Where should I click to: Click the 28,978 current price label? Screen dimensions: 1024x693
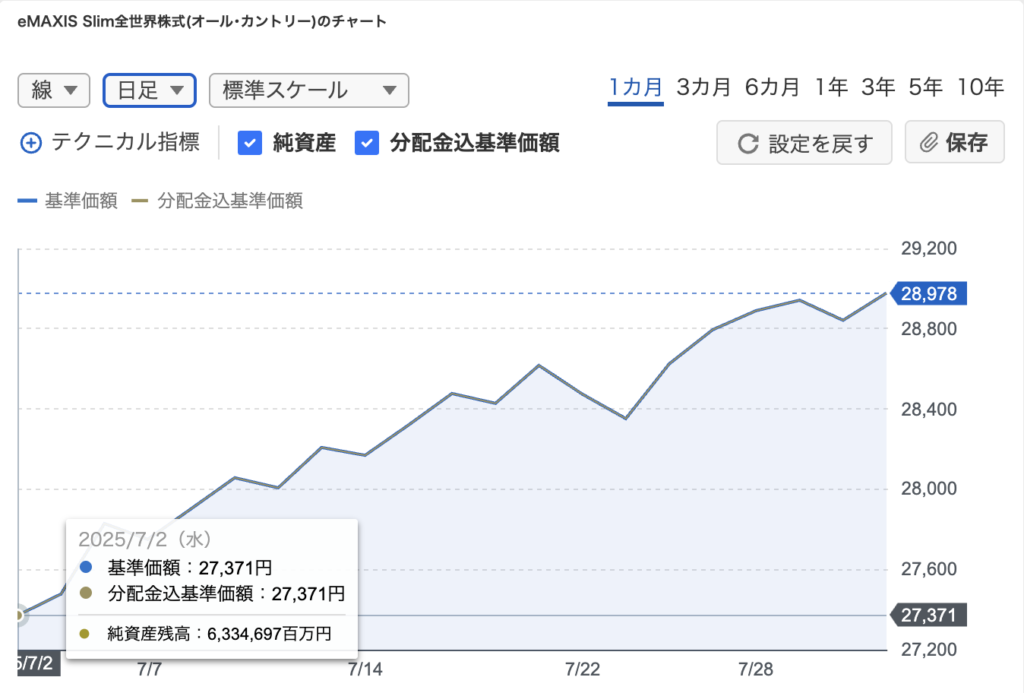tap(928, 294)
